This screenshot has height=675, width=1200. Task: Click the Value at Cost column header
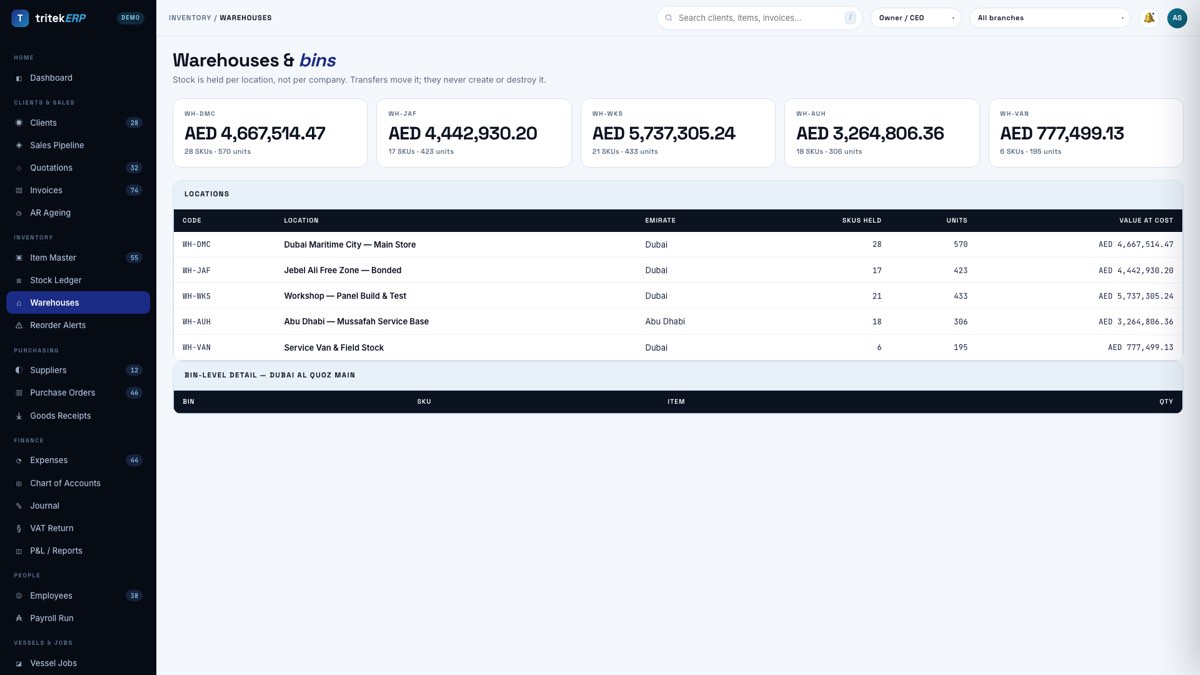click(x=1146, y=220)
